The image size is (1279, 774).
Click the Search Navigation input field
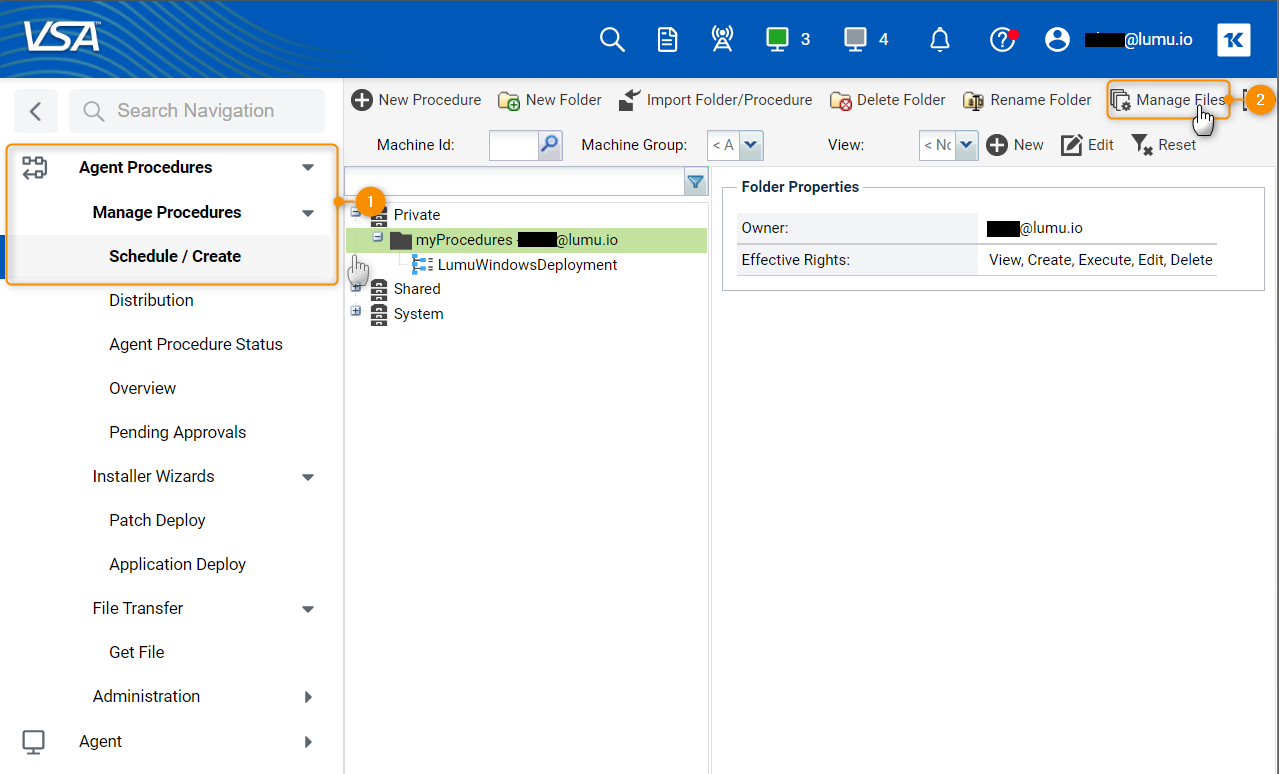[196, 111]
